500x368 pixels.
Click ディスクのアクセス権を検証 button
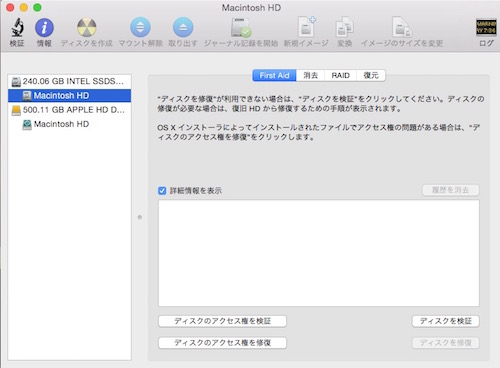click(222, 321)
